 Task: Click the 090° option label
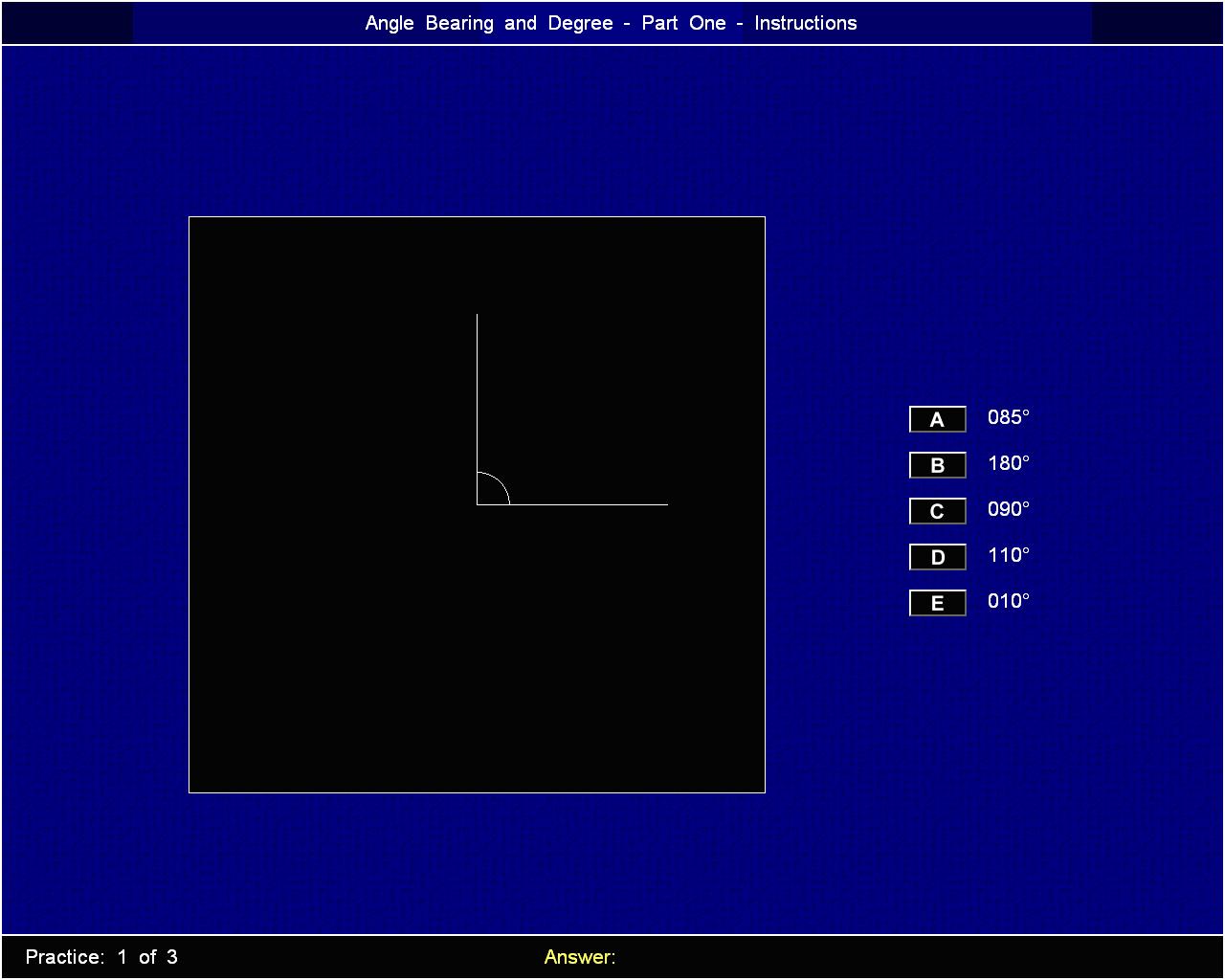pos(1009,509)
